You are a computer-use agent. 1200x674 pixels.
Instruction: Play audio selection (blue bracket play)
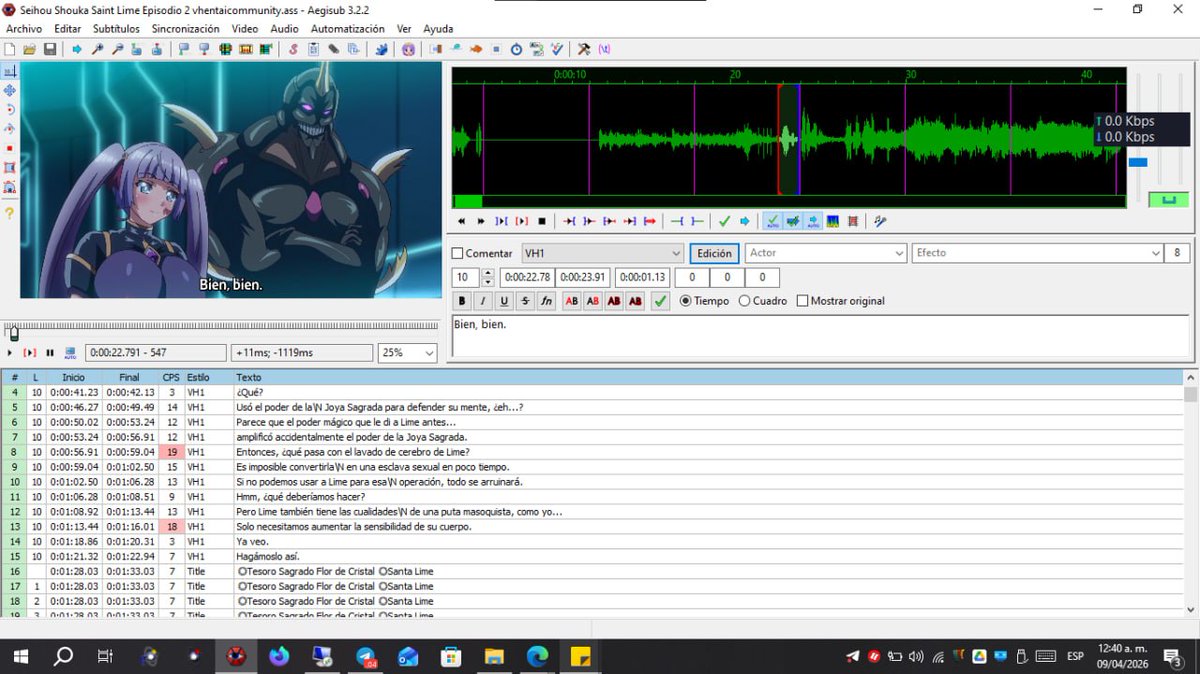point(501,221)
